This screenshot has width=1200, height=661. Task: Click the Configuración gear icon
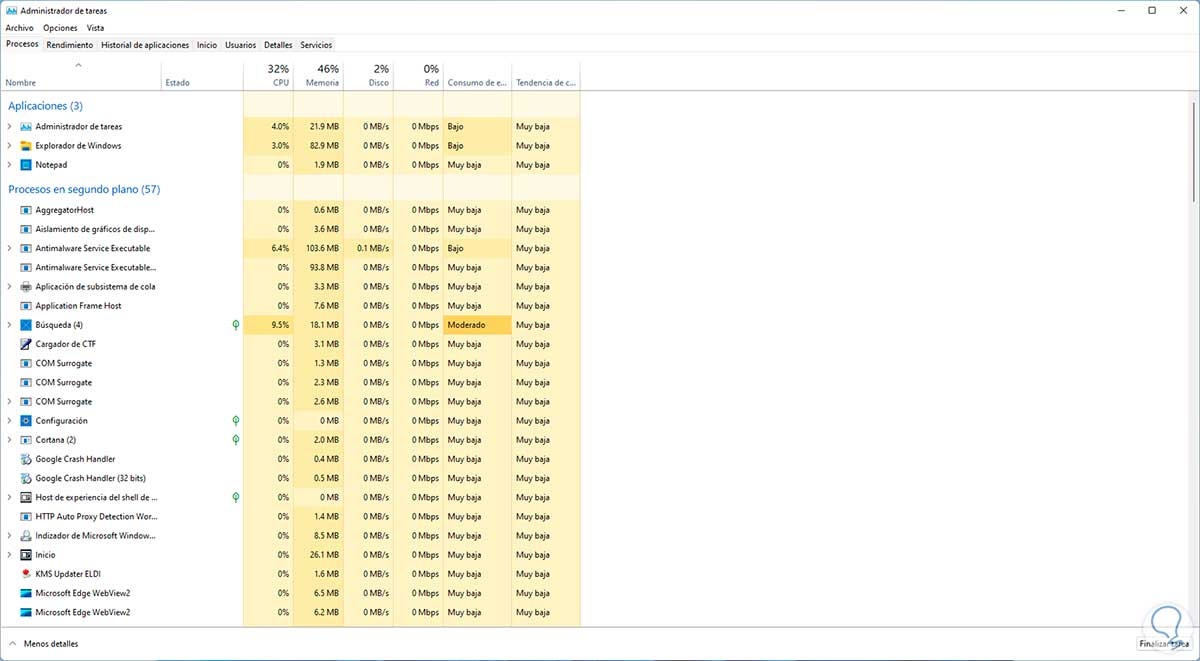click(x=26, y=421)
